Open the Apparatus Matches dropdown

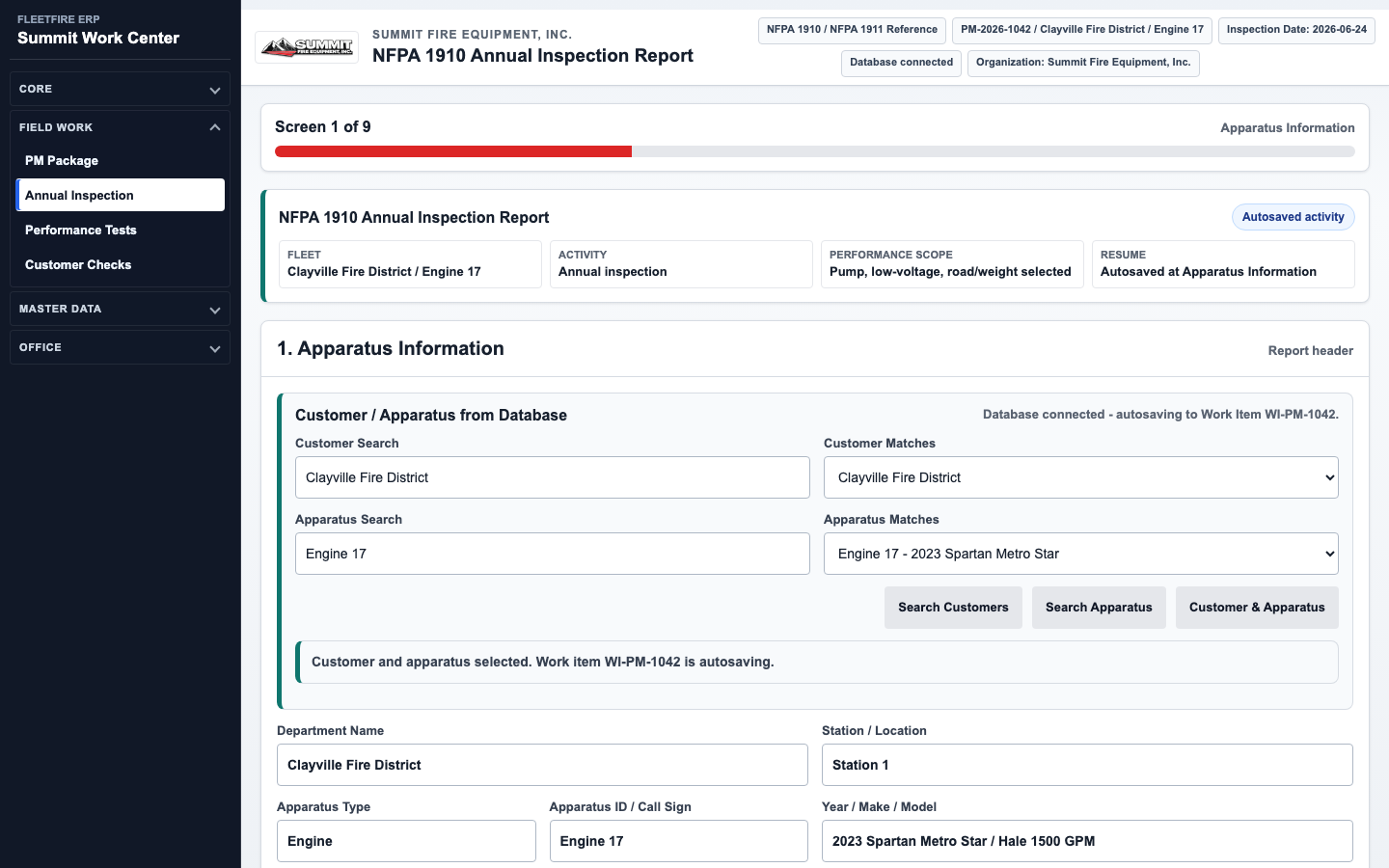coord(1081,554)
